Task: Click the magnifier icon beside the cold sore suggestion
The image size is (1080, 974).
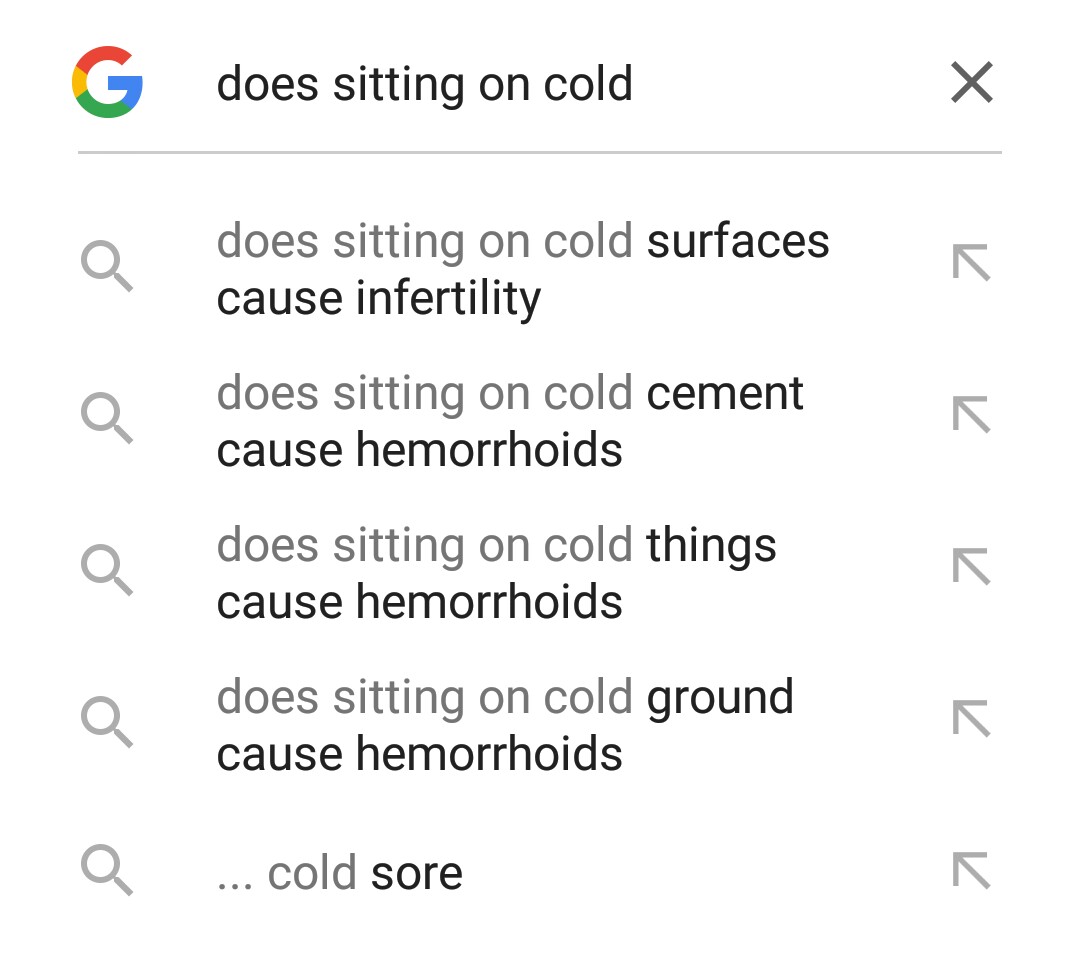Action: [x=106, y=872]
